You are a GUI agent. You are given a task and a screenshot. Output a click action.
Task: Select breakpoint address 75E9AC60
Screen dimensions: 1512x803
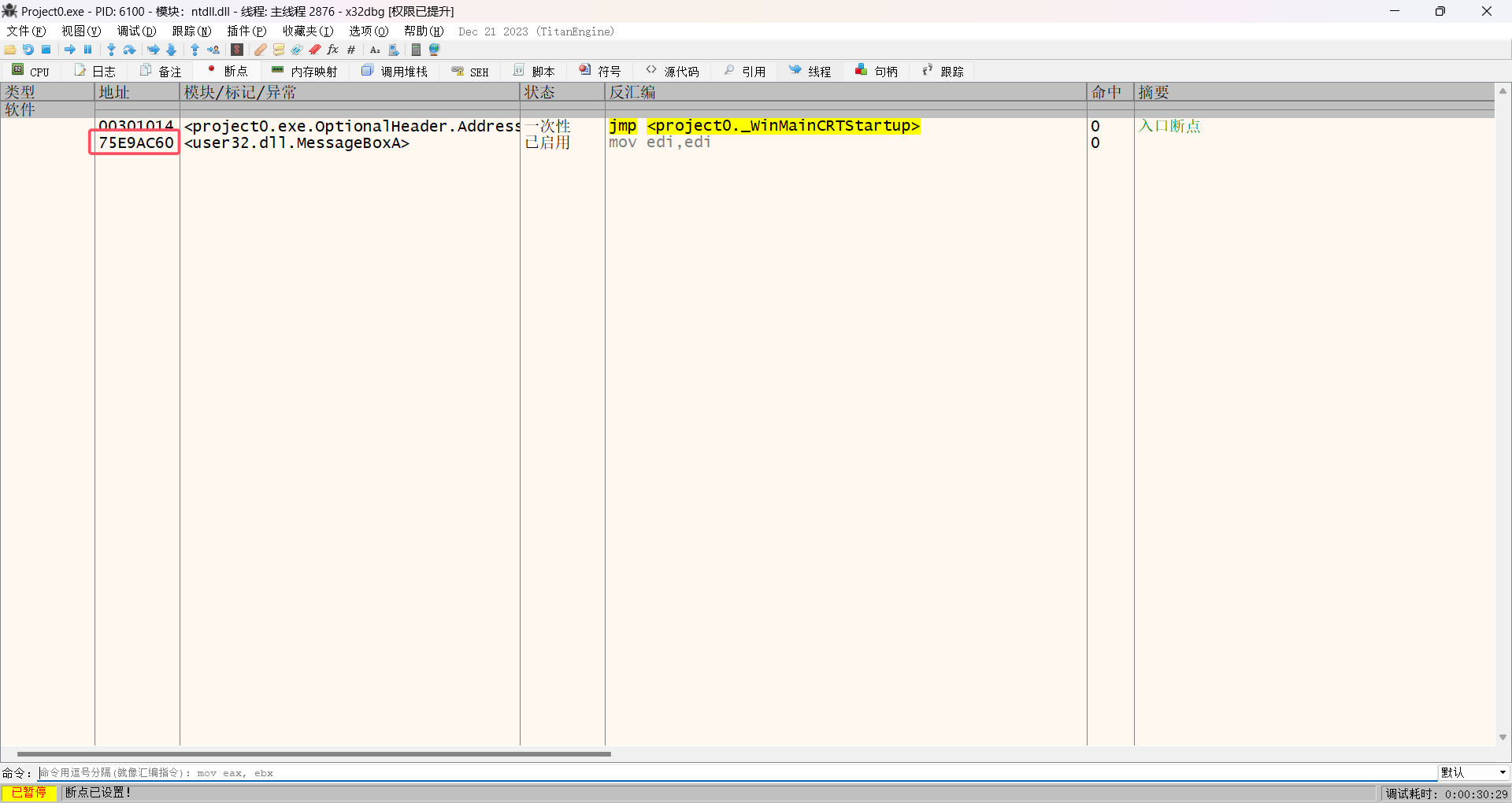135,142
